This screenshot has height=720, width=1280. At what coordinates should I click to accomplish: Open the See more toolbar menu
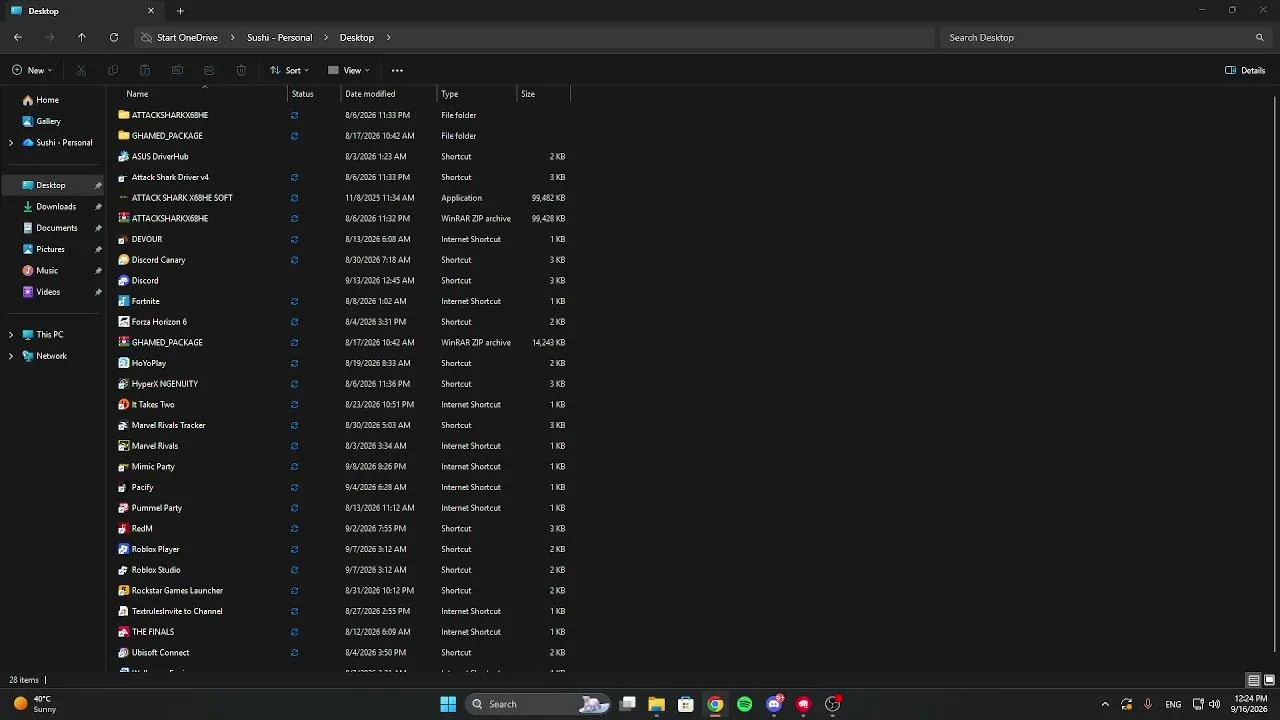pos(397,70)
